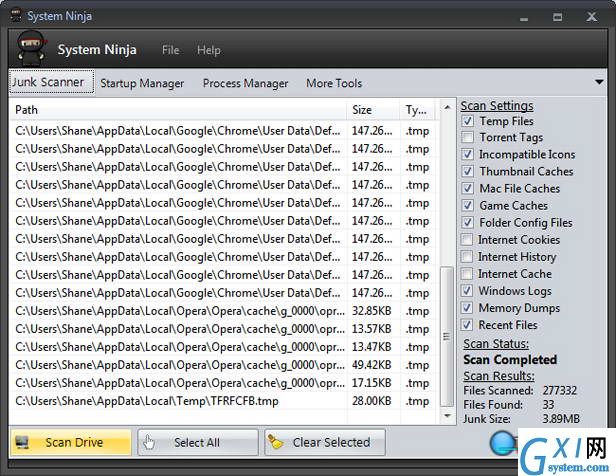Uncheck the Memory Dumps option

[467, 308]
